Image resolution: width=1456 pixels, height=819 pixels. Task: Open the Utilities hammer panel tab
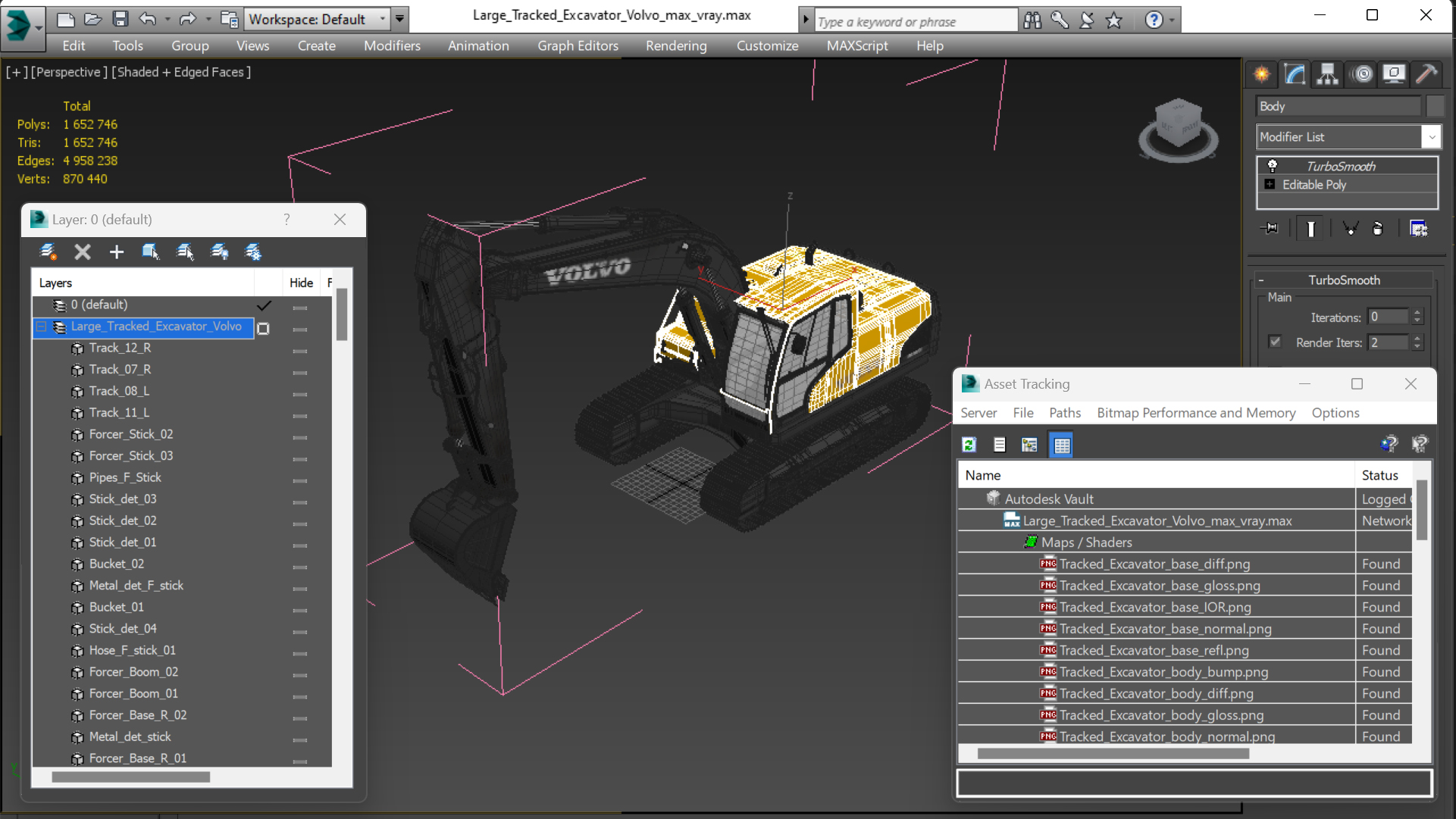click(x=1426, y=73)
